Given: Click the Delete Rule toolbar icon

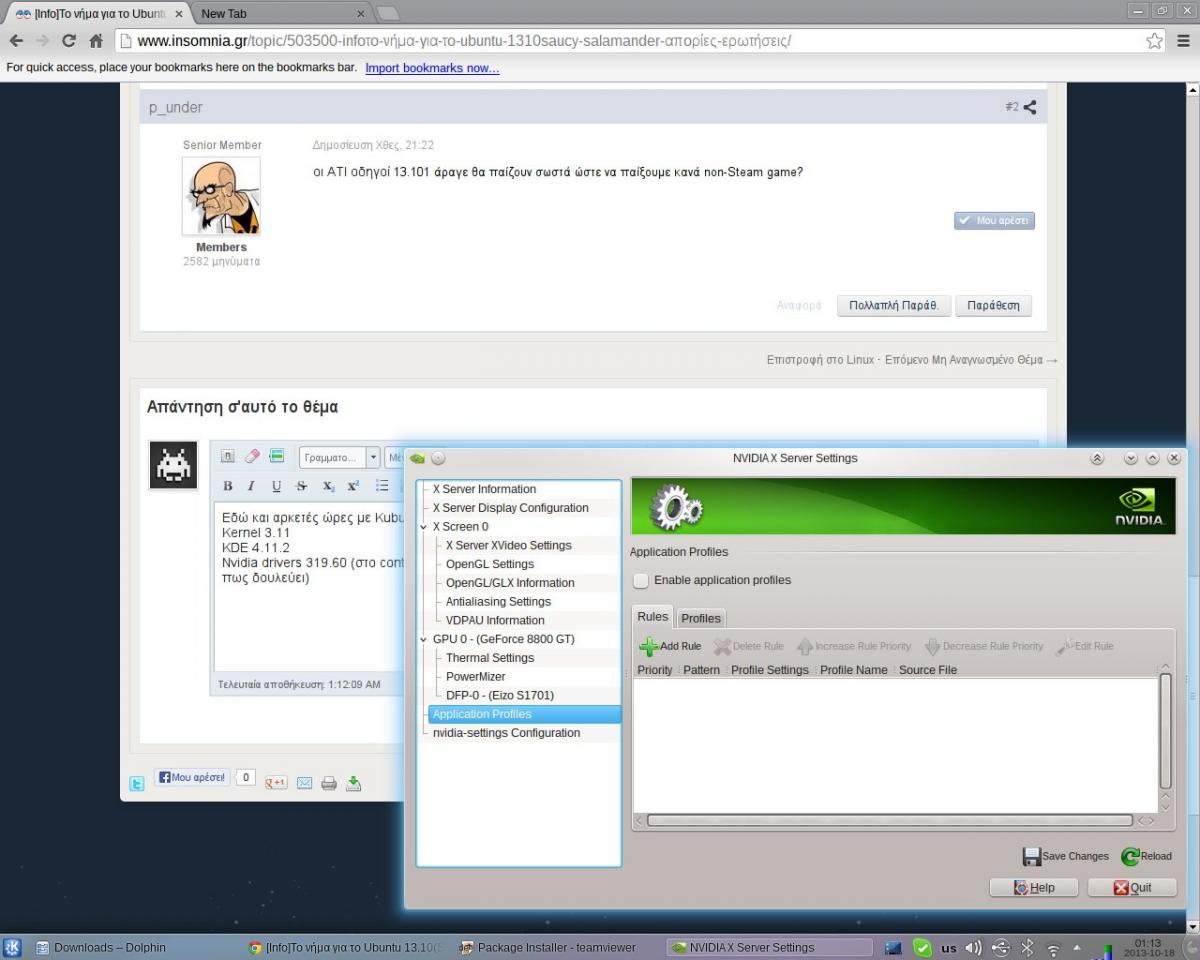Looking at the screenshot, I should [x=722, y=646].
